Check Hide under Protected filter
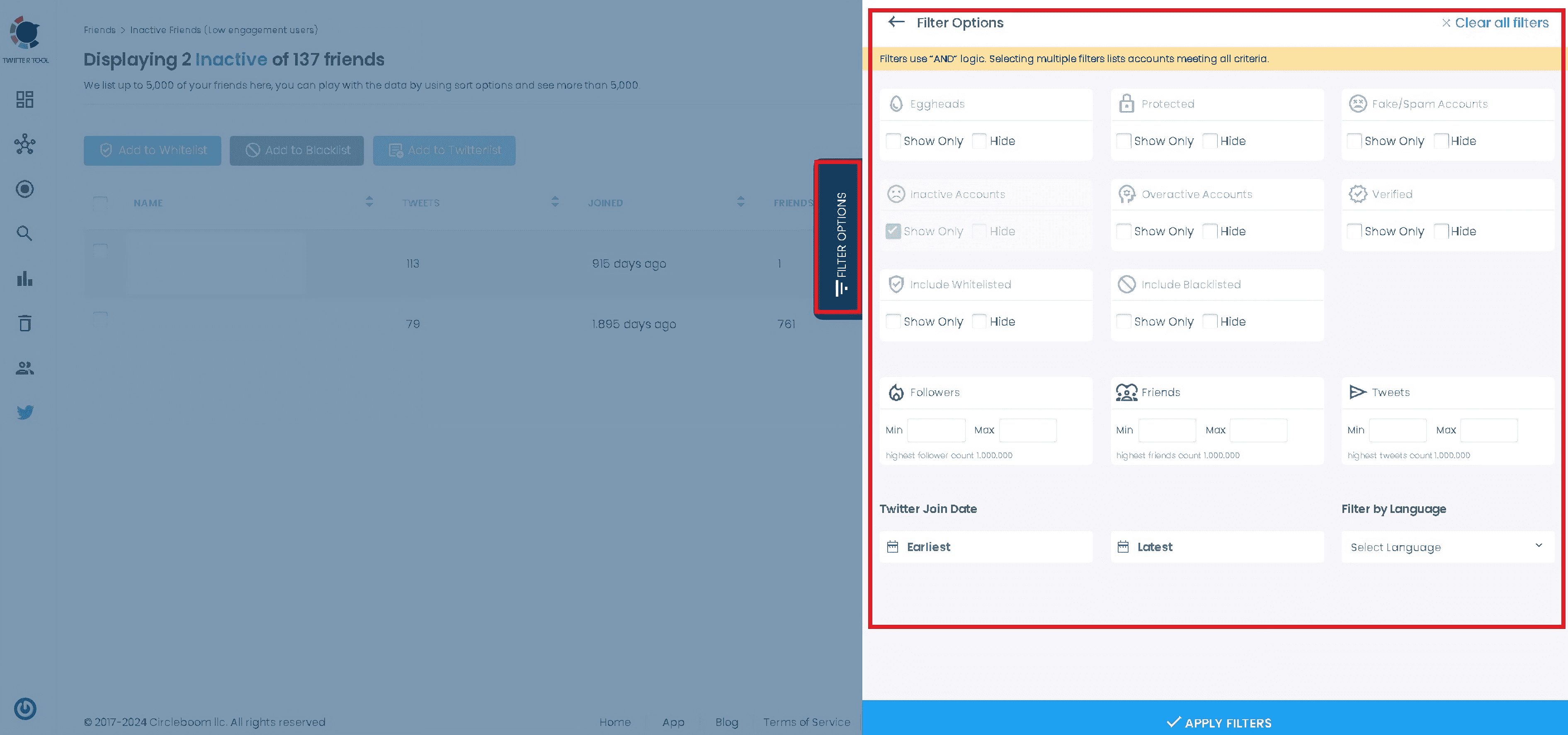The height and width of the screenshot is (735, 1568). pos(1210,141)
